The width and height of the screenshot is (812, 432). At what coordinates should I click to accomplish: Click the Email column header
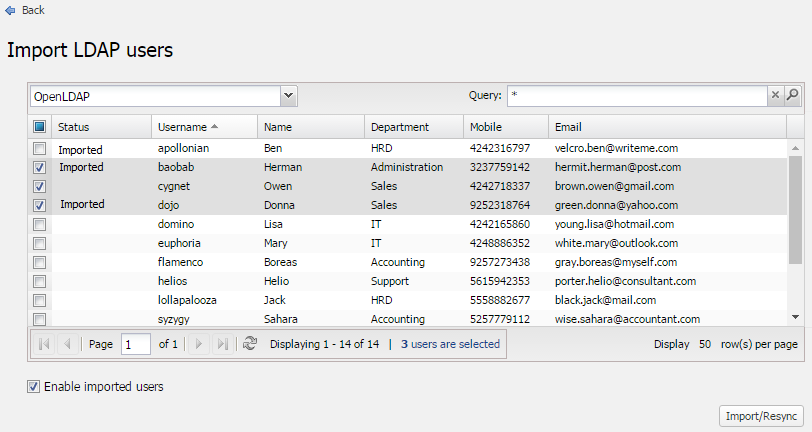[x=568, y=127]
